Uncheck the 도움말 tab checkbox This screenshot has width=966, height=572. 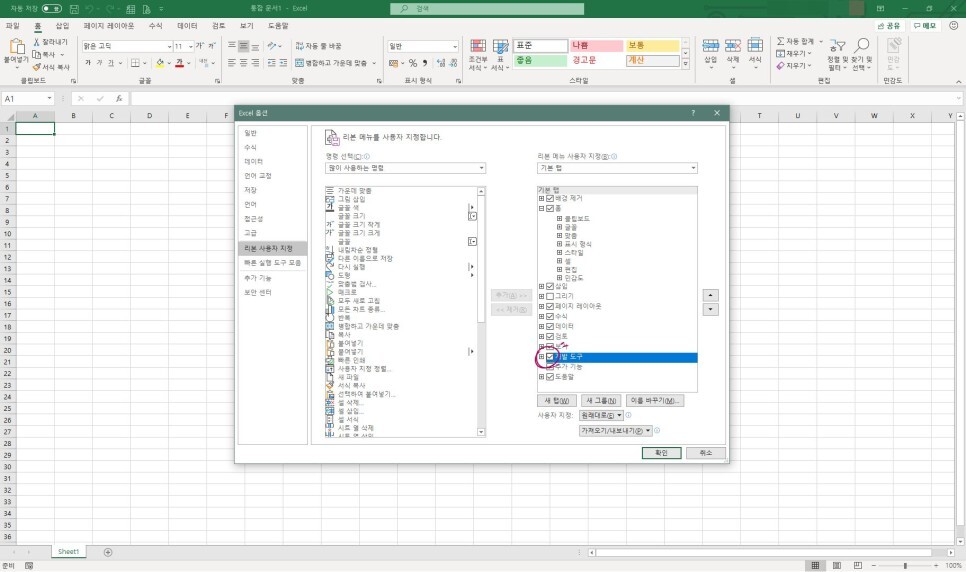(x=550, y=377)
